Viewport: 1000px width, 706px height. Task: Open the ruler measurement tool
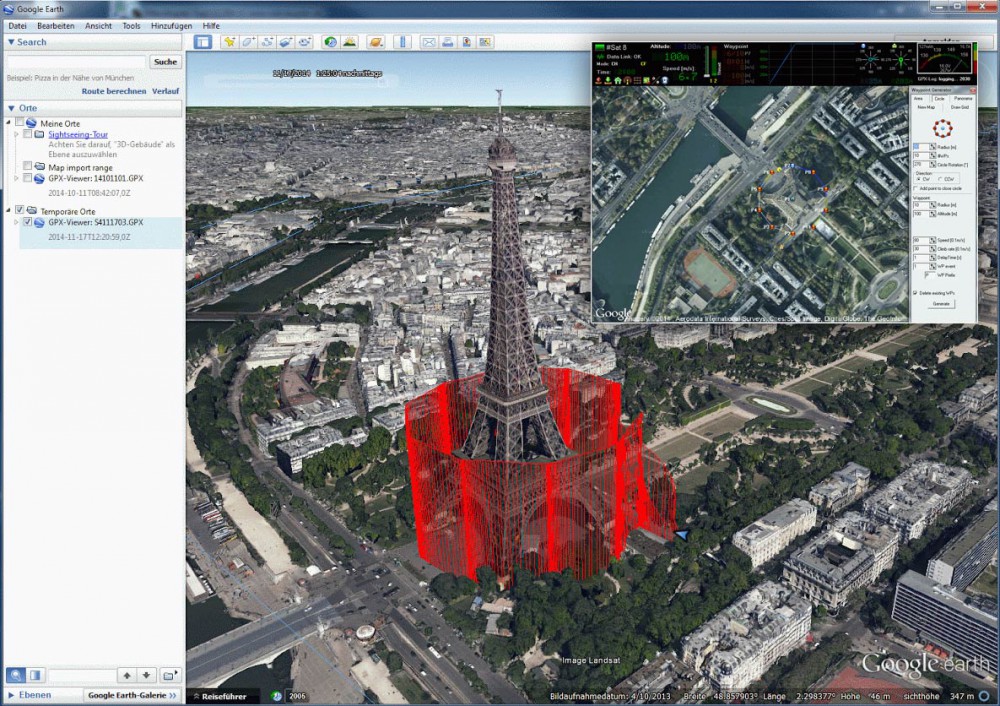pos(402,42)
